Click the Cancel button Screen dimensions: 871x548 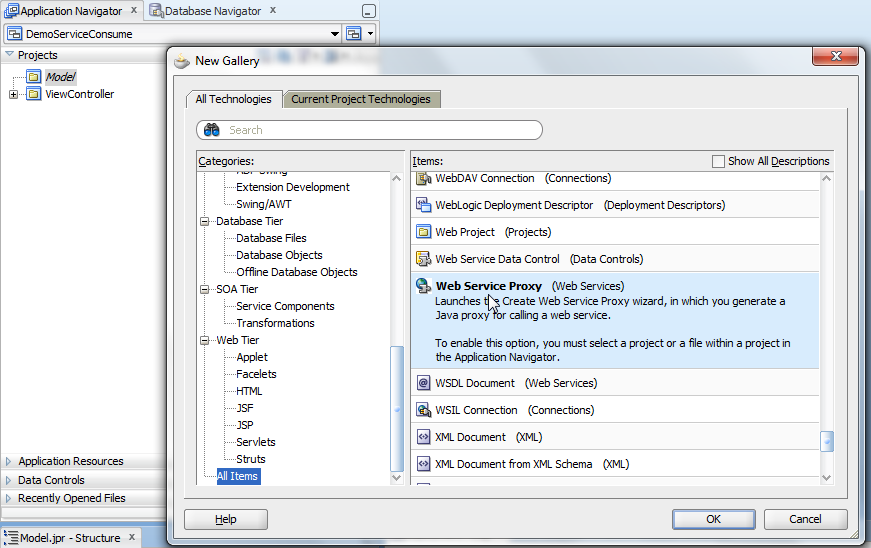point(805,519)
